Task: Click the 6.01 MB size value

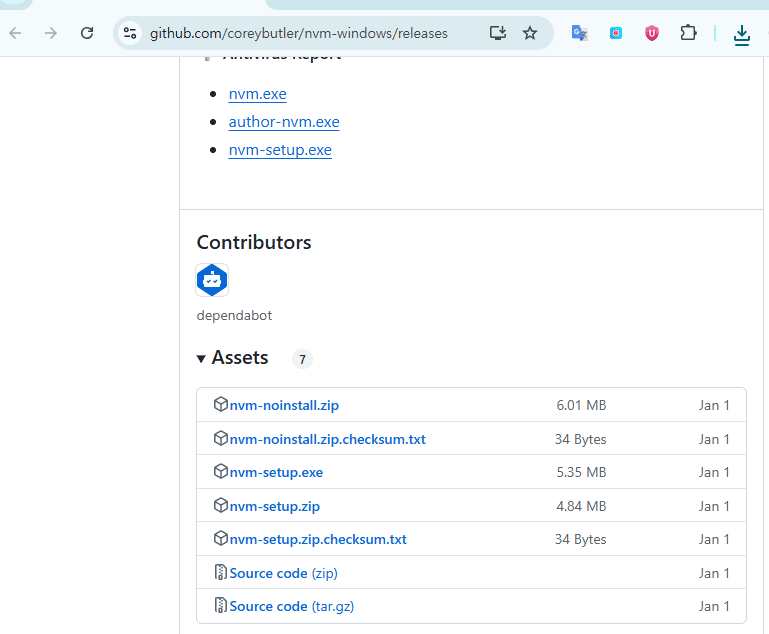Action: (x=581, y=406)
